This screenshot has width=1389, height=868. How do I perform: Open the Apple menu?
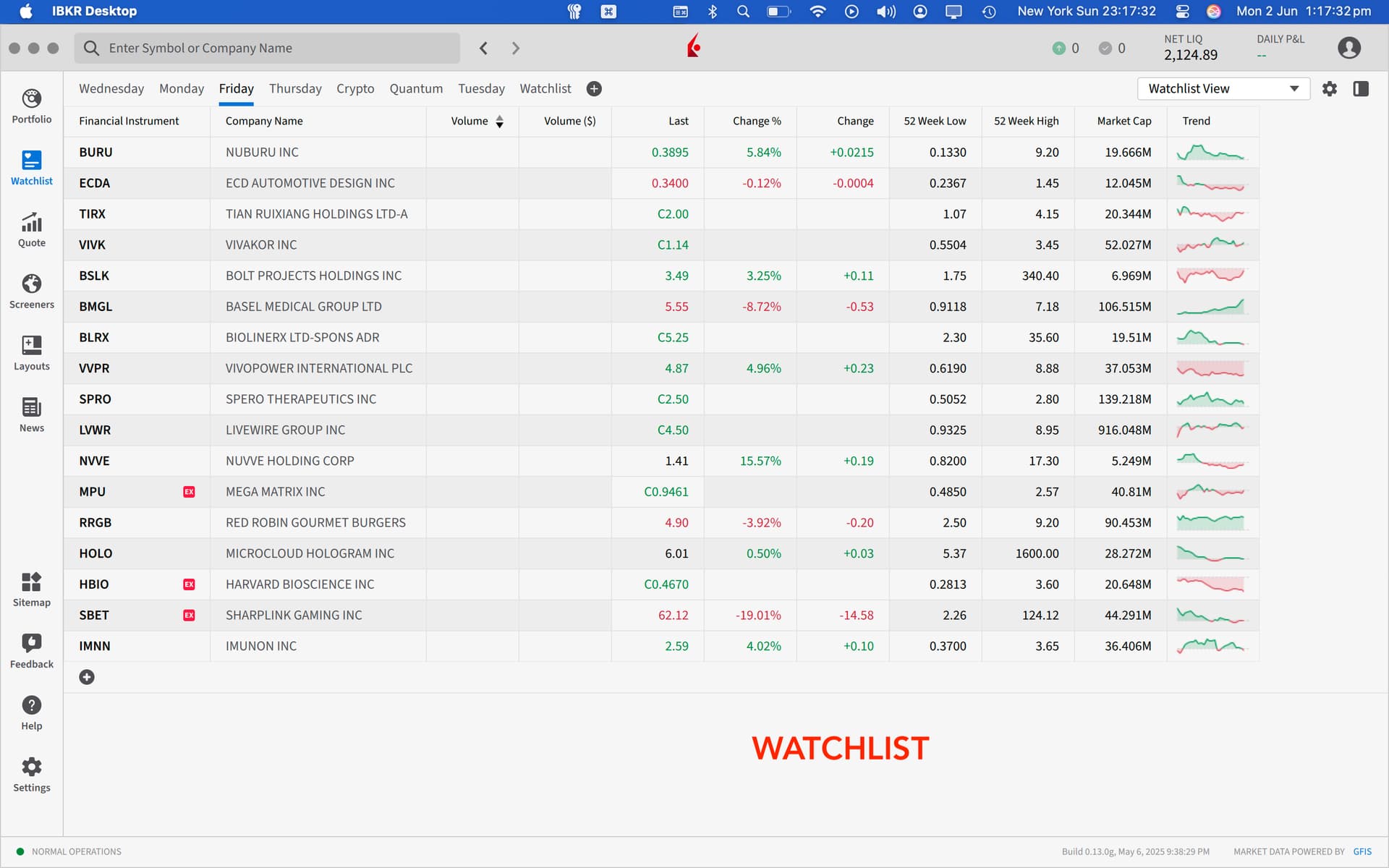pyautogui.click(x=26, y=12)
